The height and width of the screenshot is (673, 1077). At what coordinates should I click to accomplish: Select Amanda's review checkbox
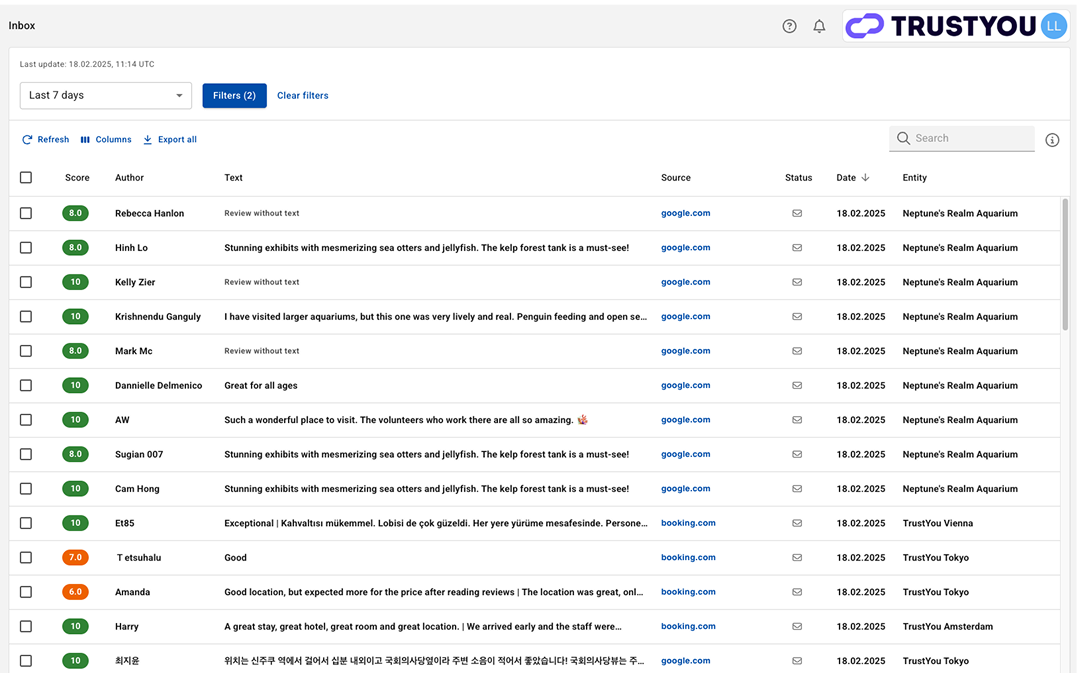pos(26,592)
